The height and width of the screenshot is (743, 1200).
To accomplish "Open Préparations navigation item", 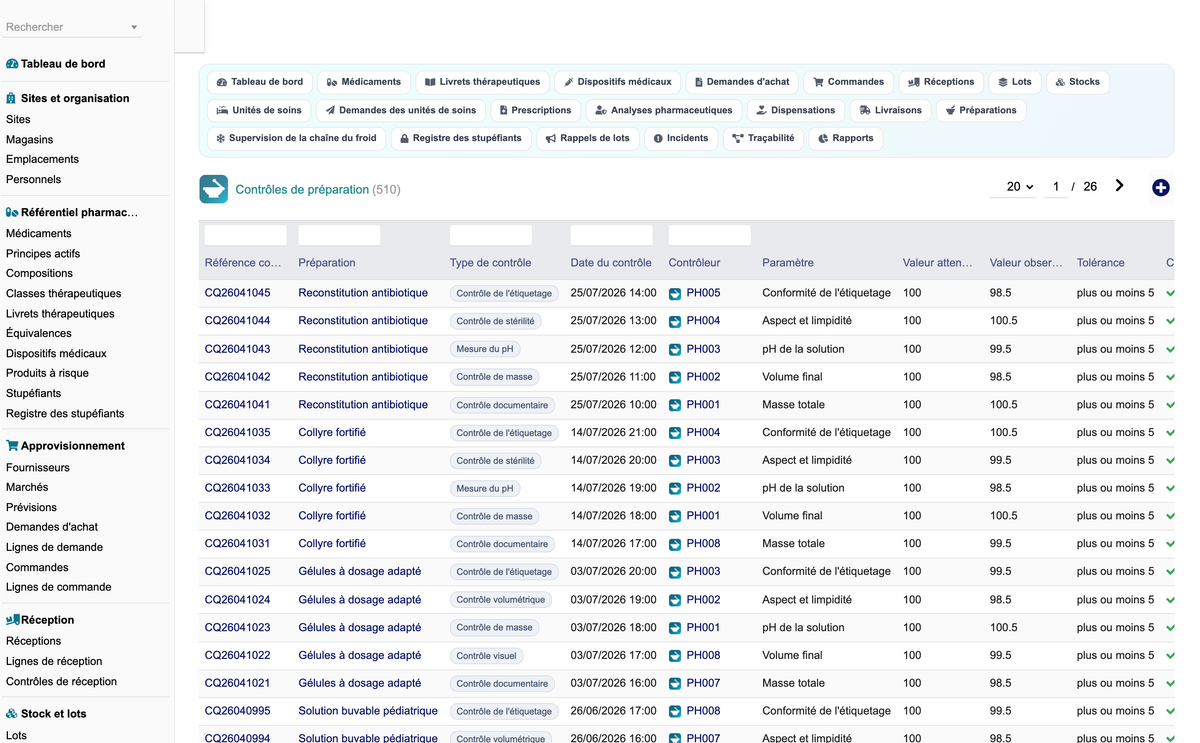I will coord(981,110).
